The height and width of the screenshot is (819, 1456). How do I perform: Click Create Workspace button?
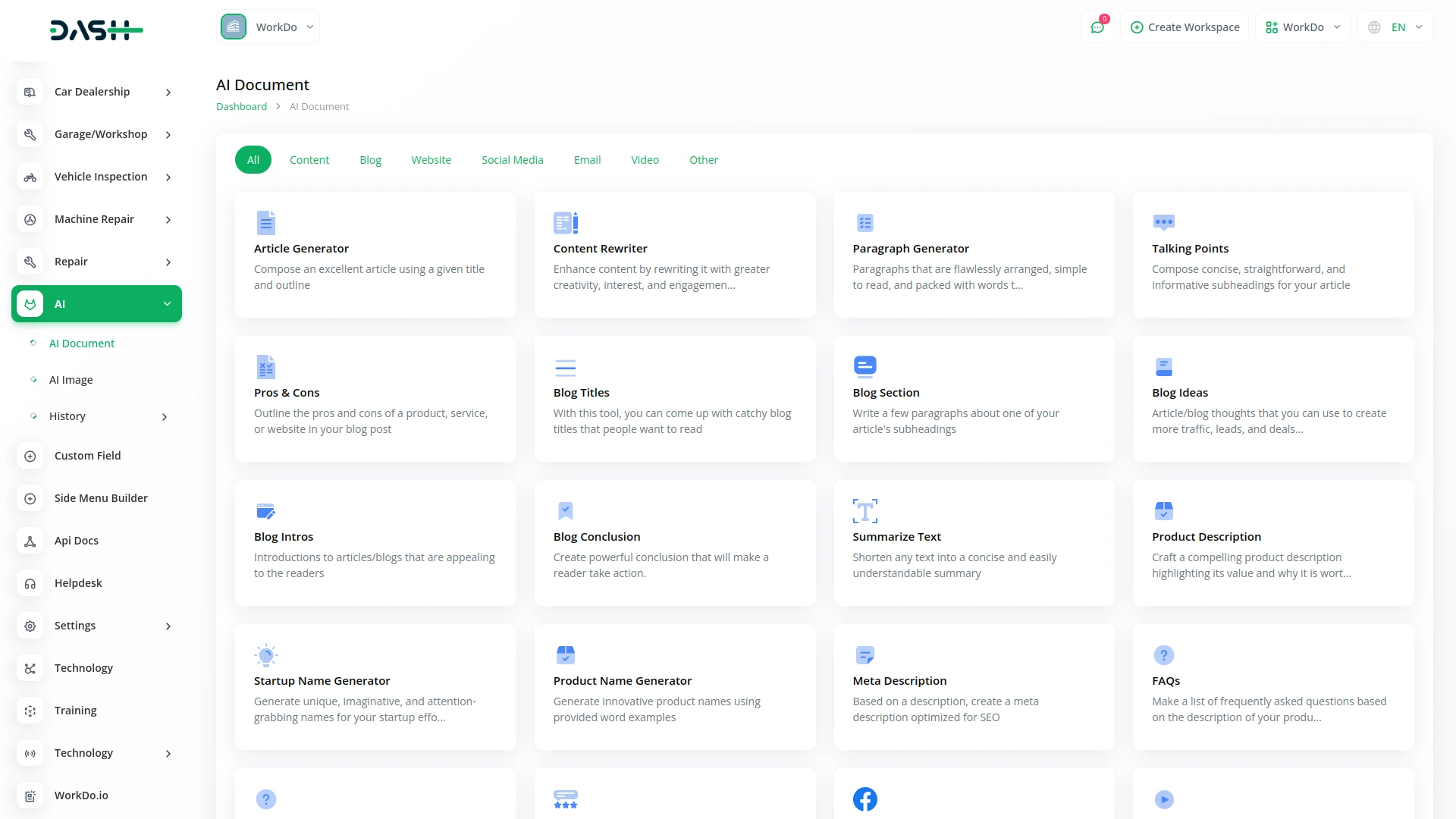click(x=1185, y=27)
